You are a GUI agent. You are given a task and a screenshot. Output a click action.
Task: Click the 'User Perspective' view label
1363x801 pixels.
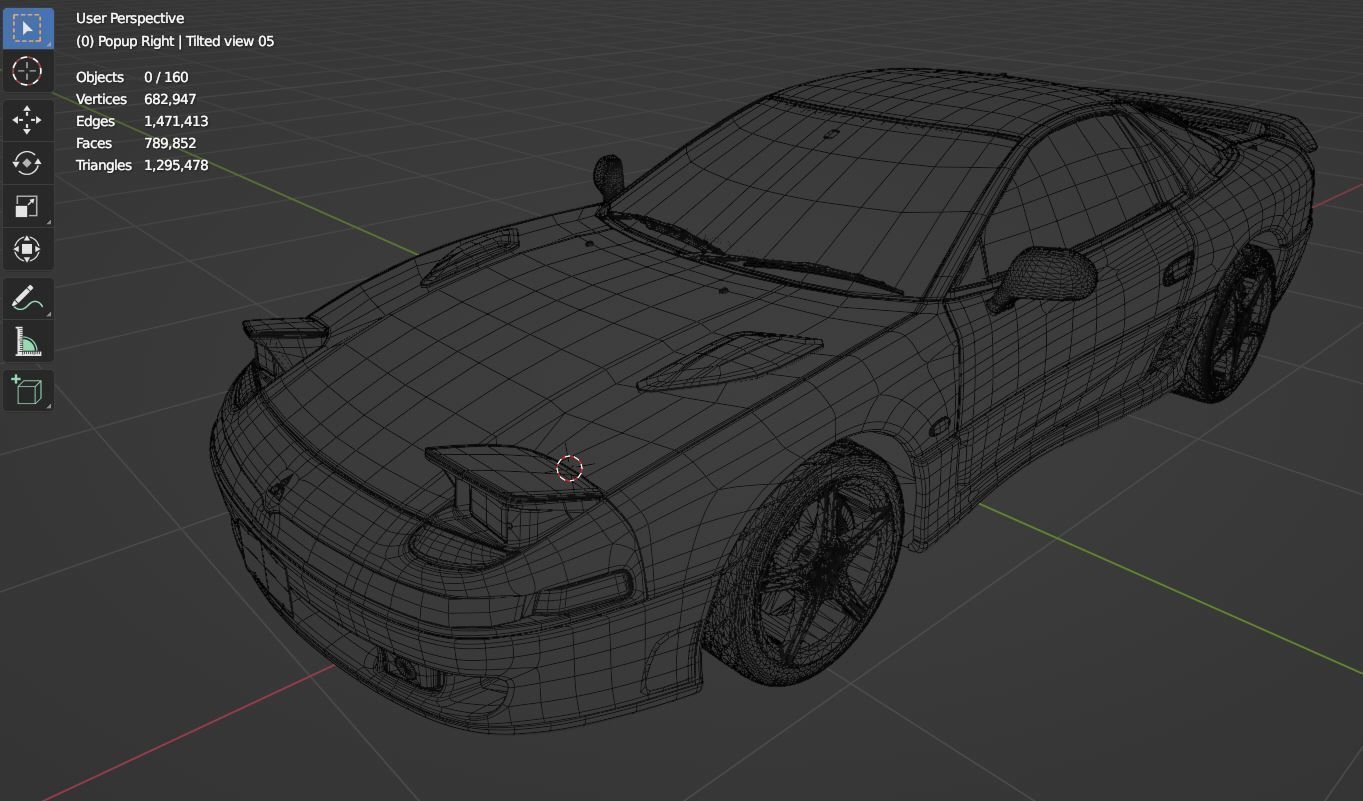pyautogui.click(x=130, y=18)
